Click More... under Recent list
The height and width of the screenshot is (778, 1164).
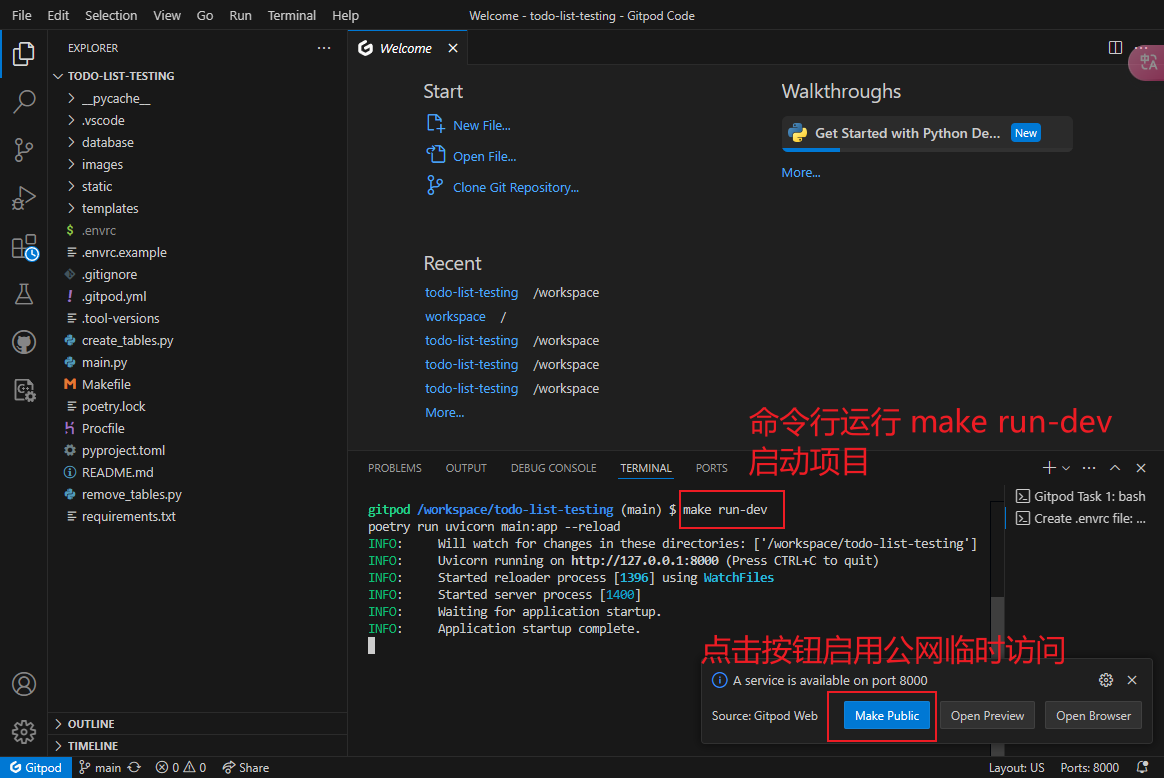pos(444,413)
